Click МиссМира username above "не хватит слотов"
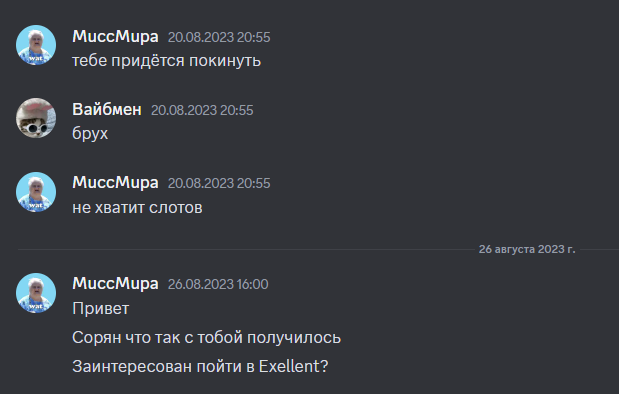 (x=115, y=183)
